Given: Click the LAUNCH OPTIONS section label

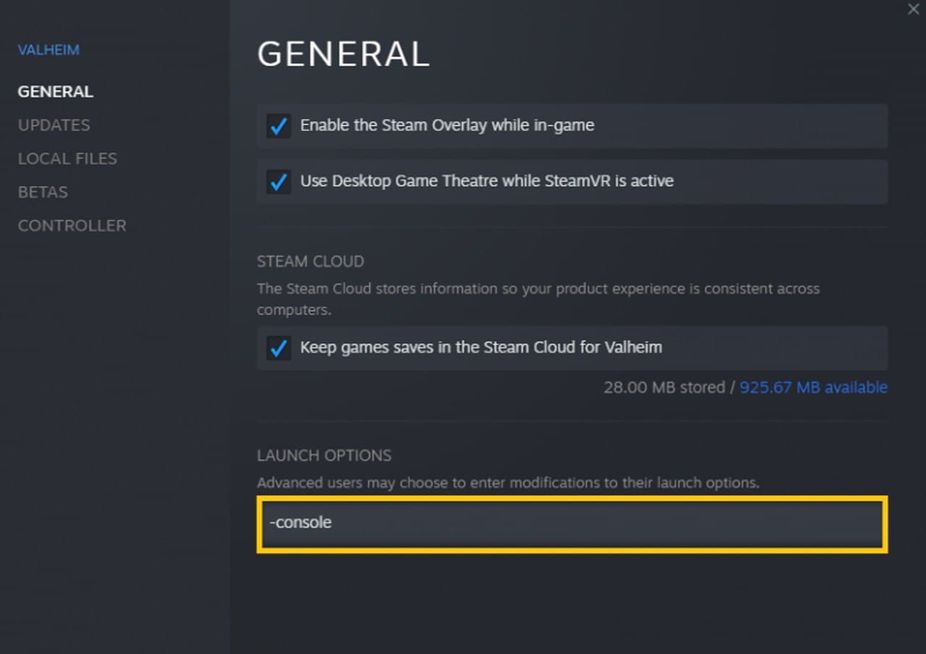Looking at the screenshot, I should click(324, 455).
